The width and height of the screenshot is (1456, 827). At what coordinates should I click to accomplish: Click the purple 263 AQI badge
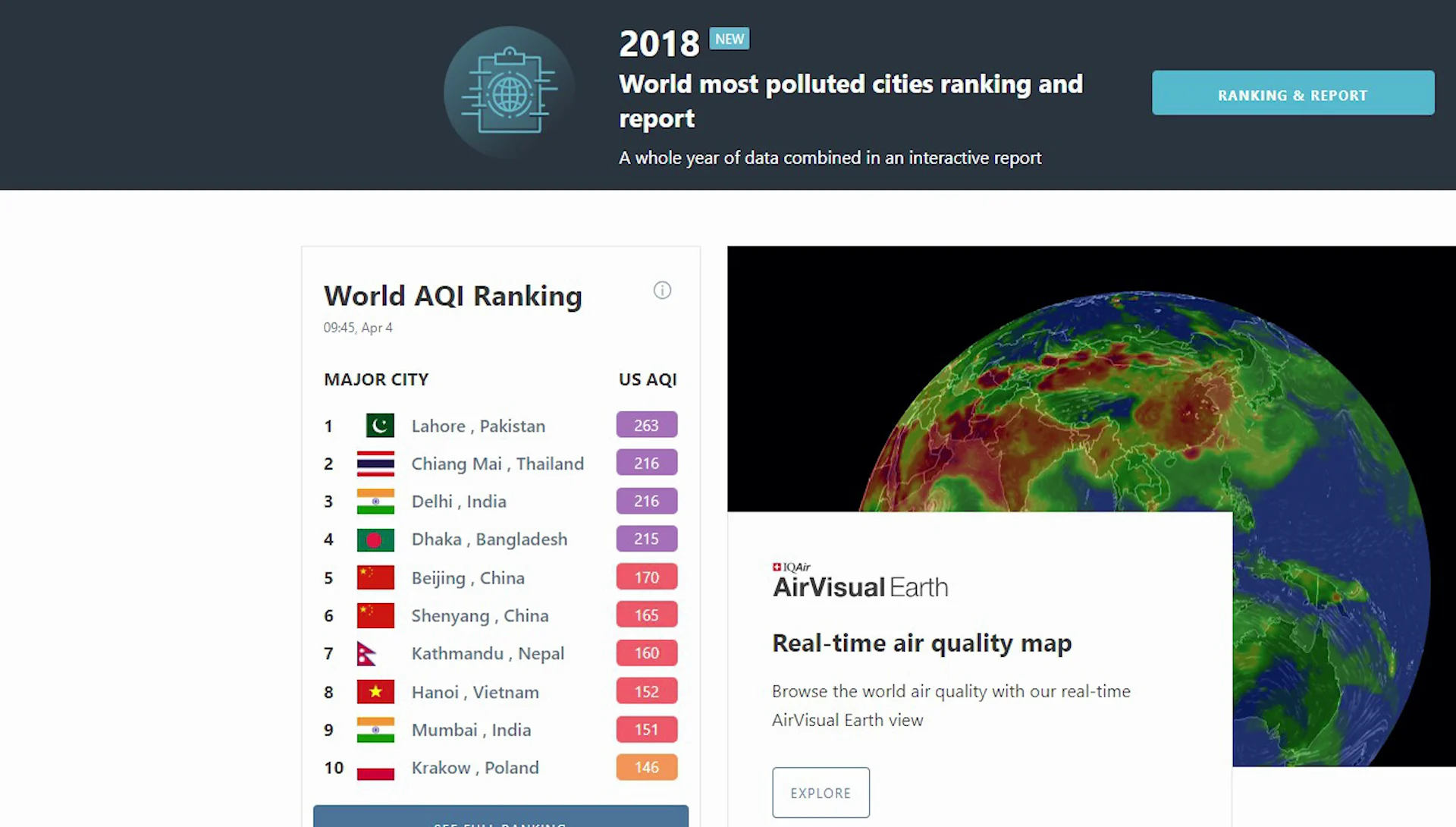click(647, 425)
